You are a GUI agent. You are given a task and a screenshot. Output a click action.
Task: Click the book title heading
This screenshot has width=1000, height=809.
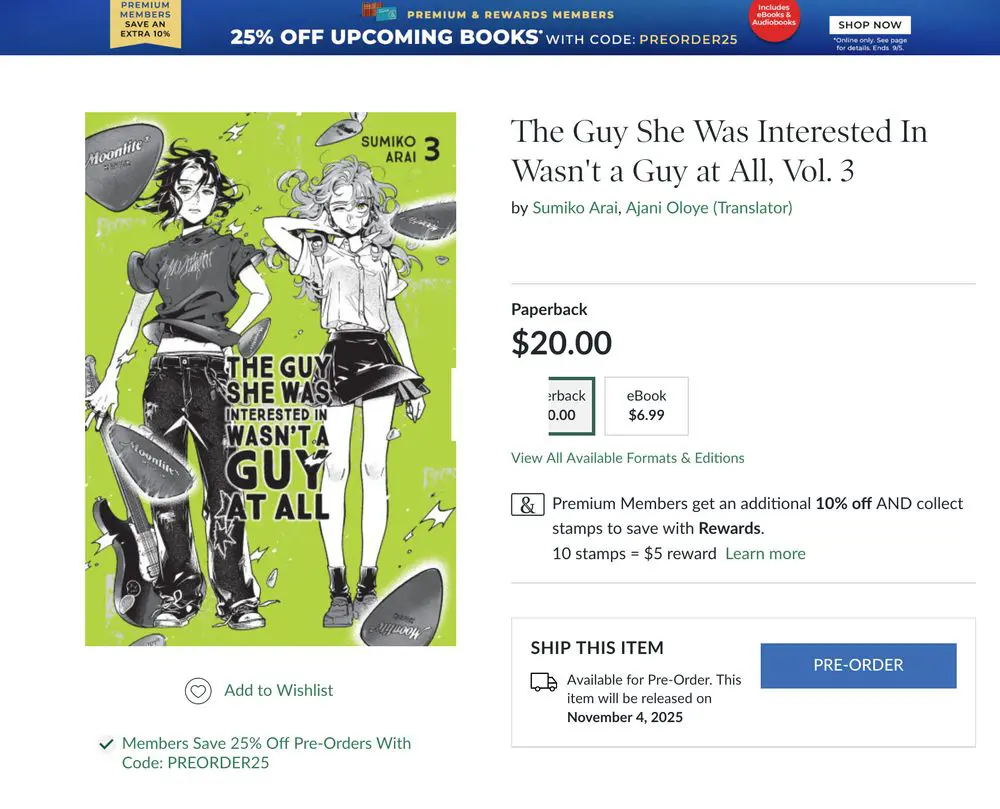click(x=719, y=151)
